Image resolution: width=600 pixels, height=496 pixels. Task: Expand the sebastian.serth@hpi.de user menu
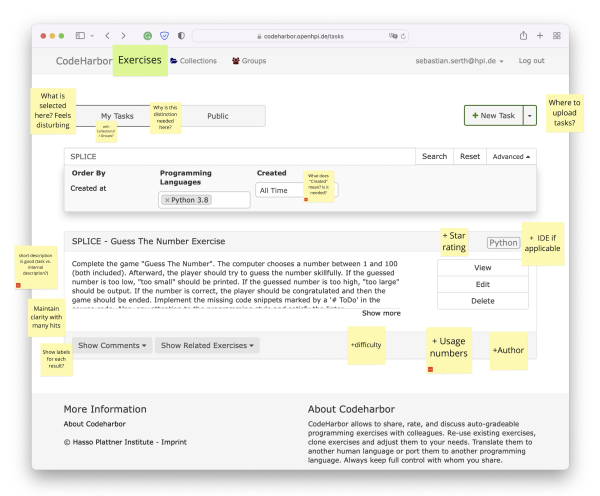click(x=459, y=61)
